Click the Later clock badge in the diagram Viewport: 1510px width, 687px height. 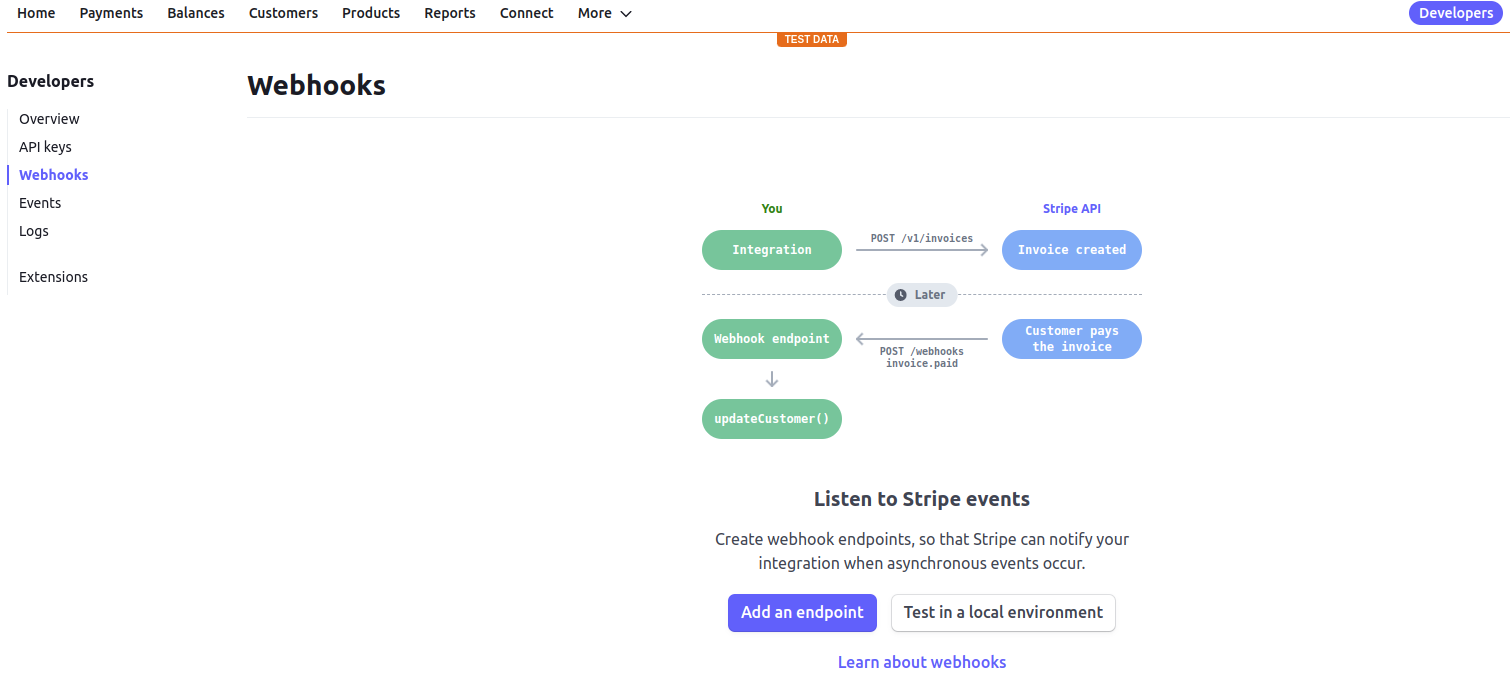click(x=921, y=294)
